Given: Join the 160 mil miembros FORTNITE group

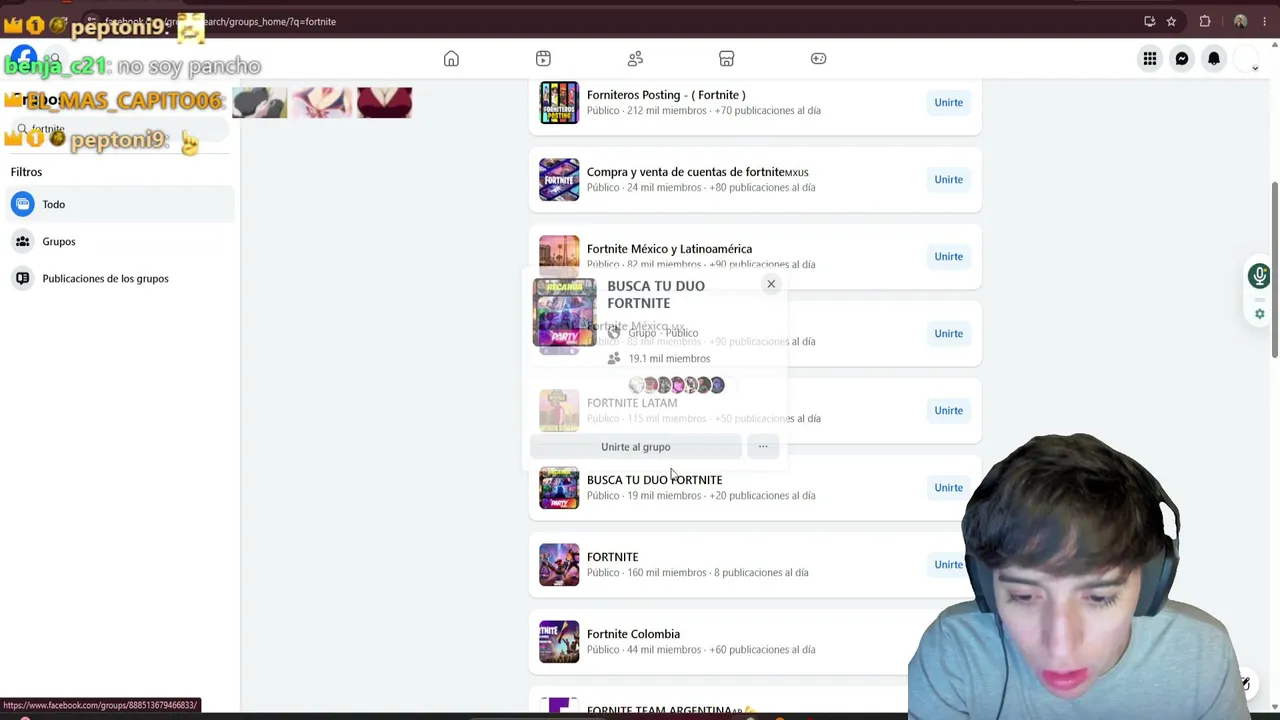Looking at the screenshot, I should [949, 564].
